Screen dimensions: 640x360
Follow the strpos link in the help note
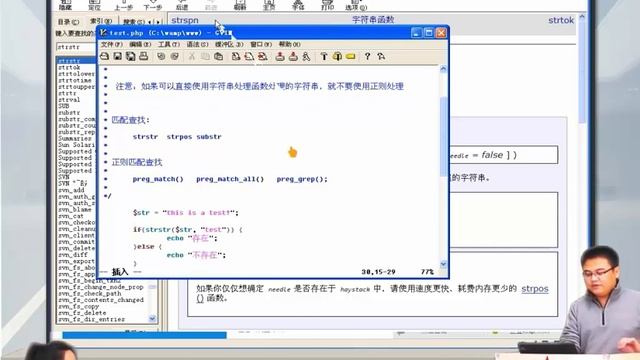coord(535,289)
